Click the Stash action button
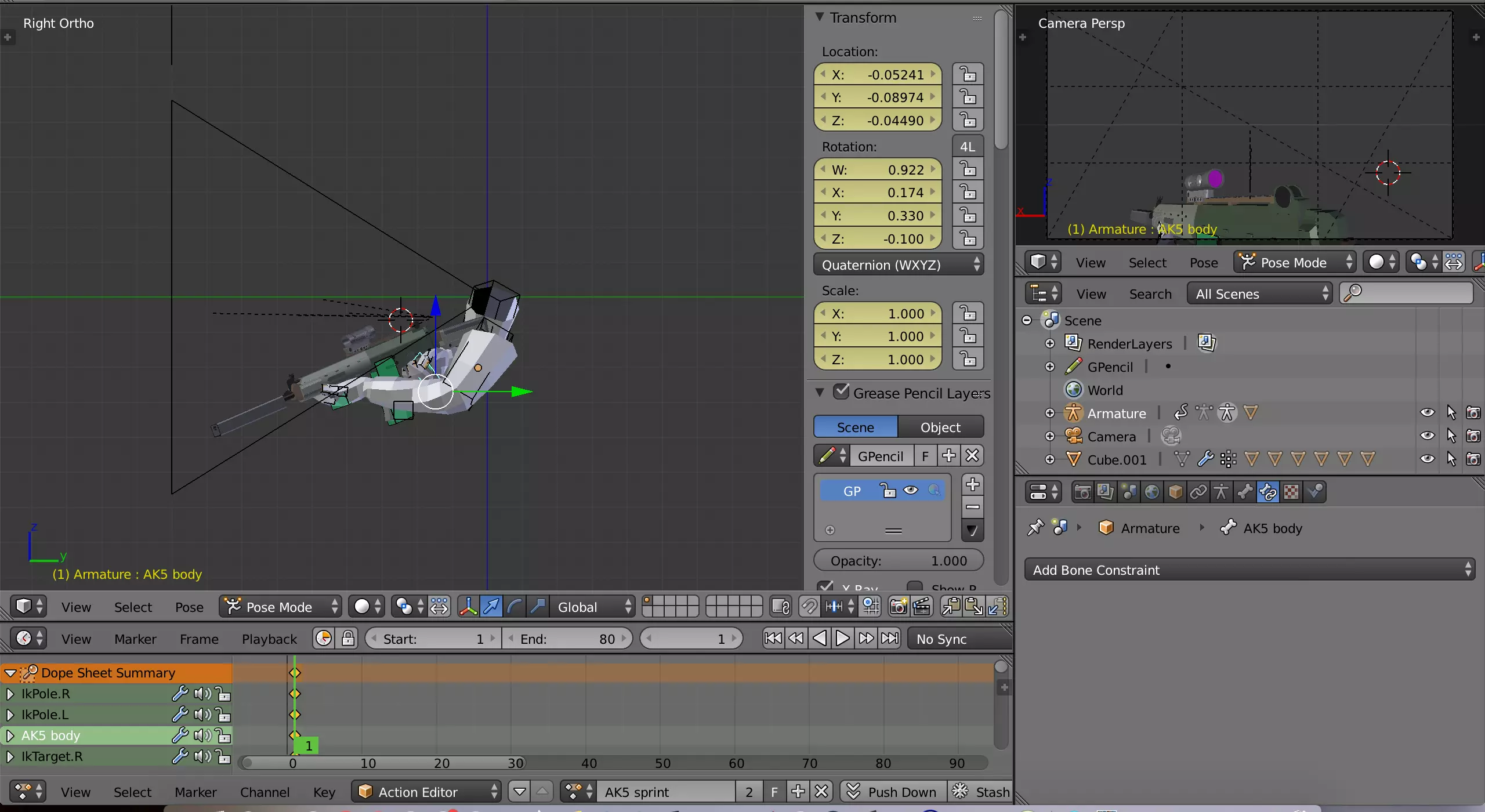1485x812 pixels. (981, 792)
